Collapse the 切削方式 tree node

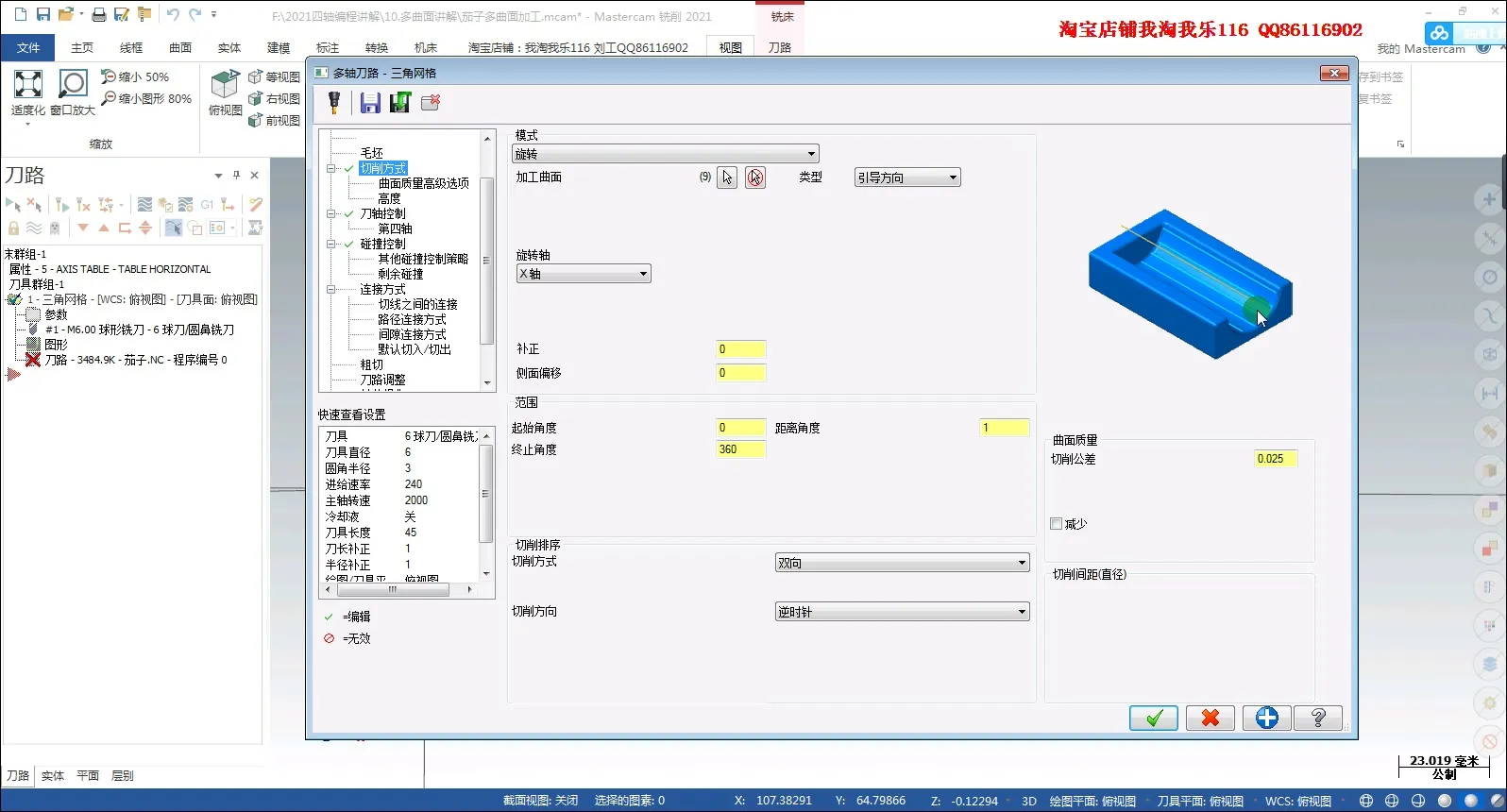point(331,168)
